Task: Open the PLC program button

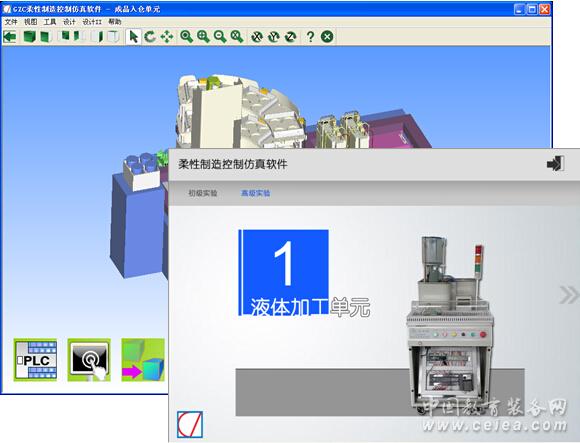Action: [36, 360]
